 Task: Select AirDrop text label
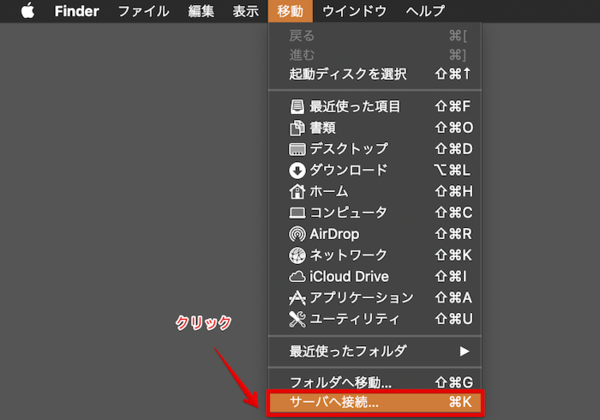tap(334, 234)
